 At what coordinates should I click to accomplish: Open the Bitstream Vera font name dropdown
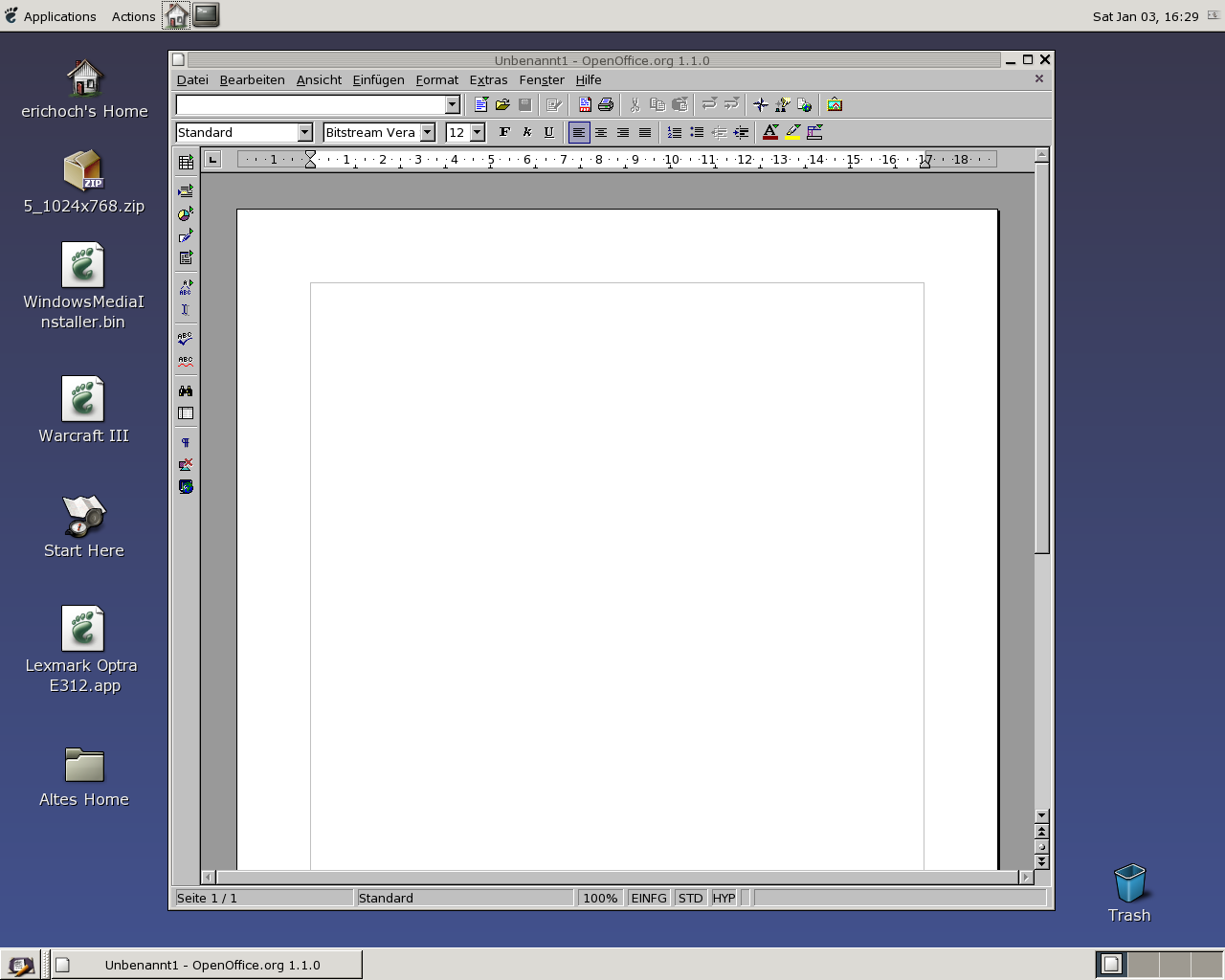click(428, 133)
